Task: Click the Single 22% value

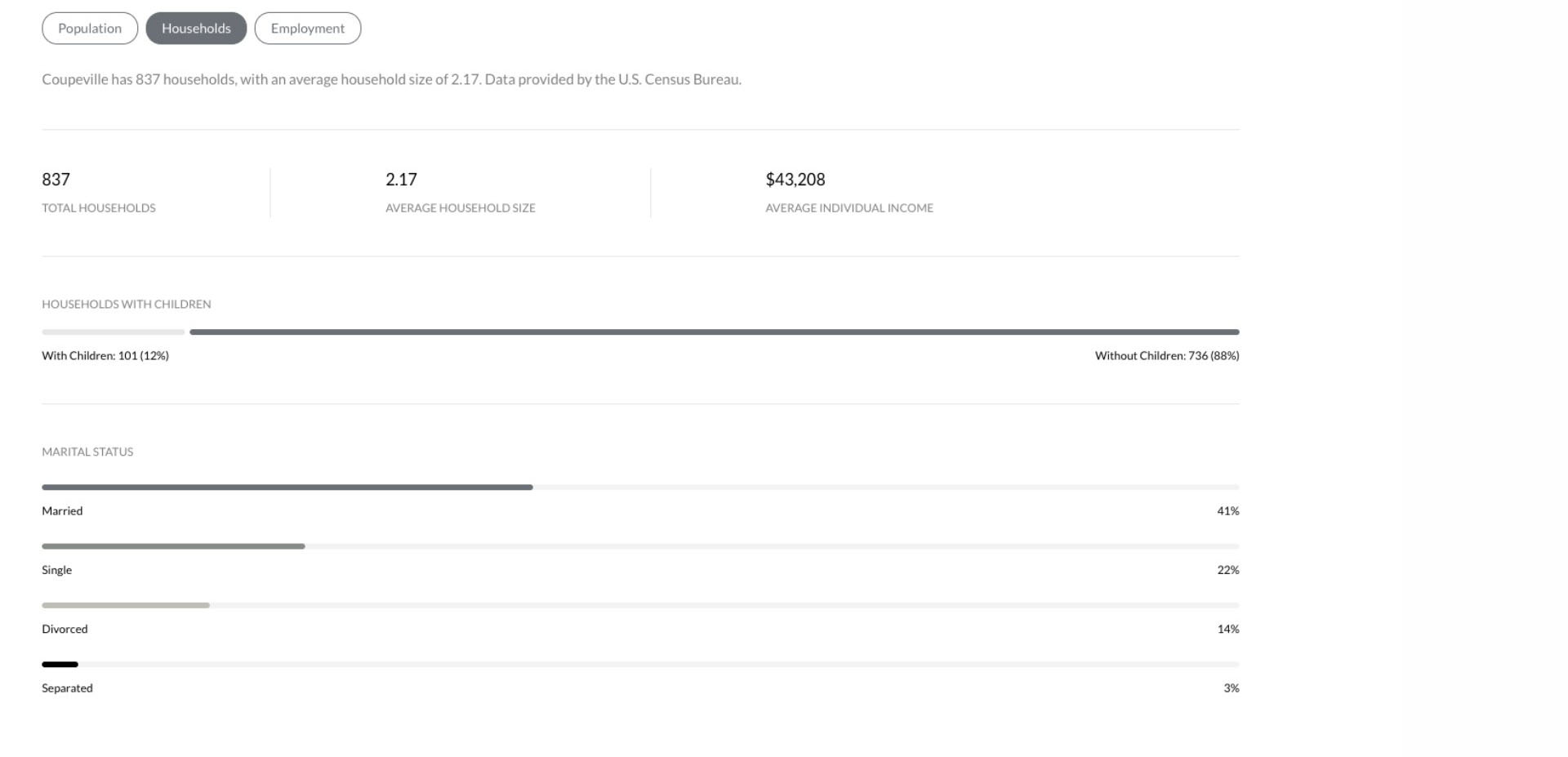Action: click(x=1227, y=570)
